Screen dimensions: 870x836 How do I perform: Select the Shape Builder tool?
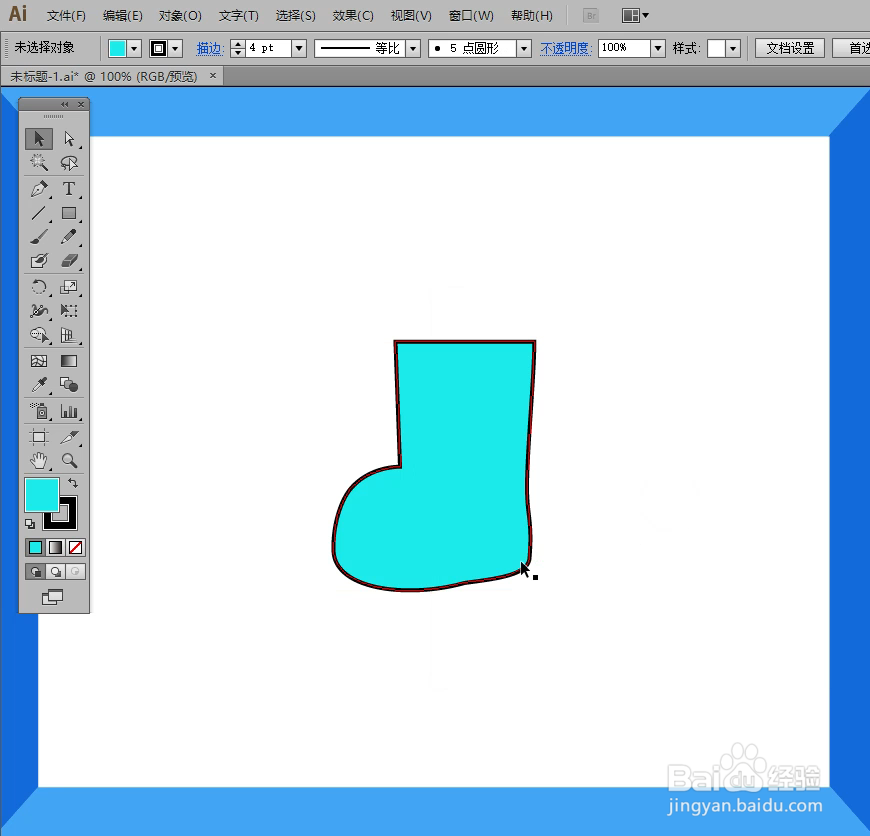[x=39, y=335]
